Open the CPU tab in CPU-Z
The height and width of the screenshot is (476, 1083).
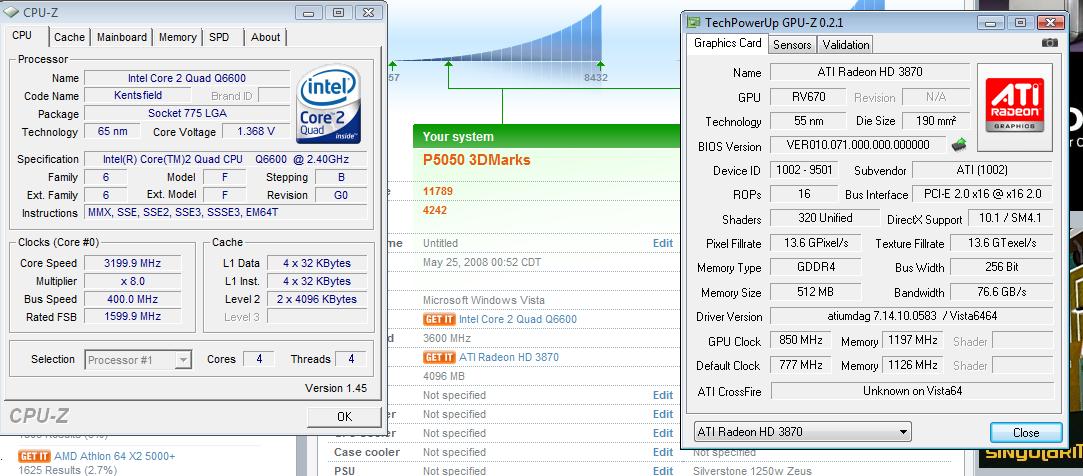pyautogui.click(x=22, y=36)
